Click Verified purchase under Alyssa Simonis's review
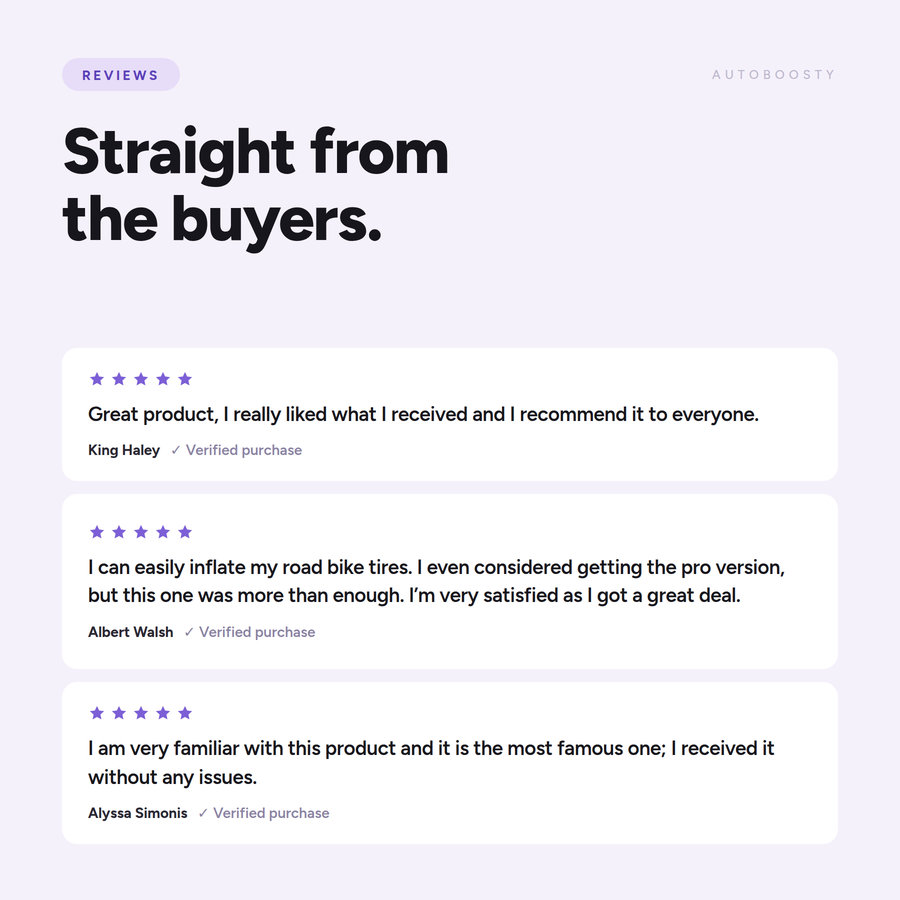This screenshot has height=900, width=900. pyautogui.click(x=271, y=813)
